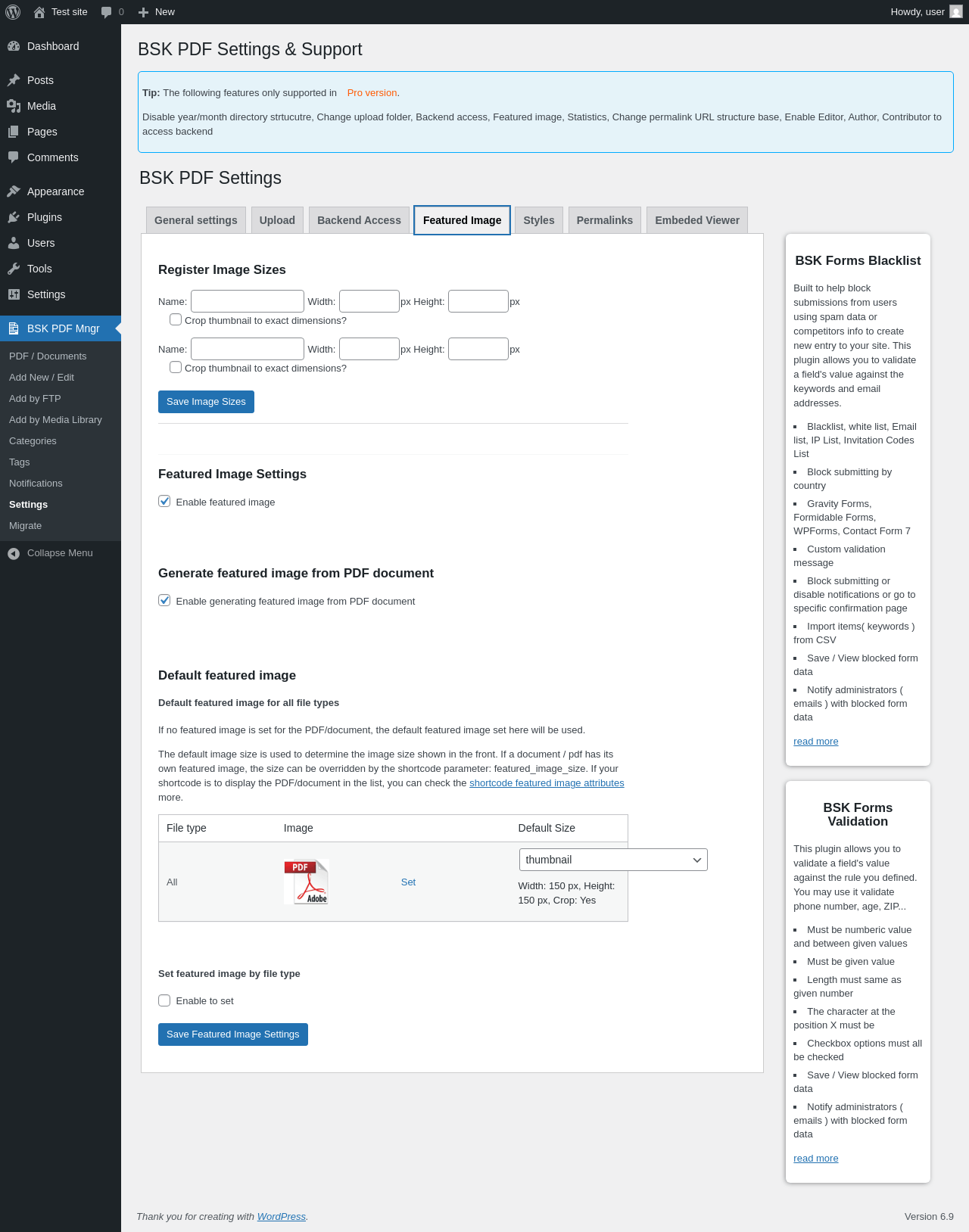The width and height of the screenshot is (969, 1232).
Task: Click the Pages icon in sidebar
Action: [x=14, y=132]
